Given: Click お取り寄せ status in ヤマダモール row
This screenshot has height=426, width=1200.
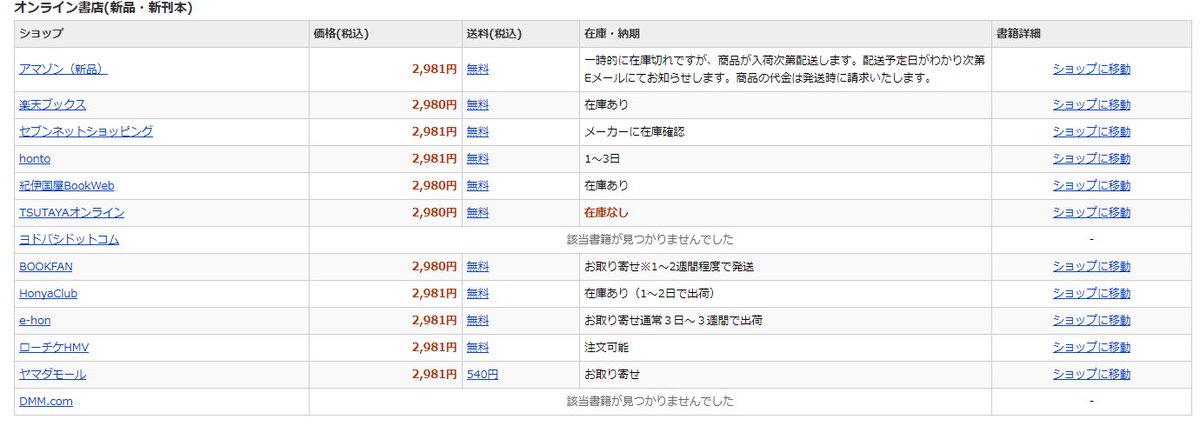Looking at the screenshot, I should (x=612, y=374).
